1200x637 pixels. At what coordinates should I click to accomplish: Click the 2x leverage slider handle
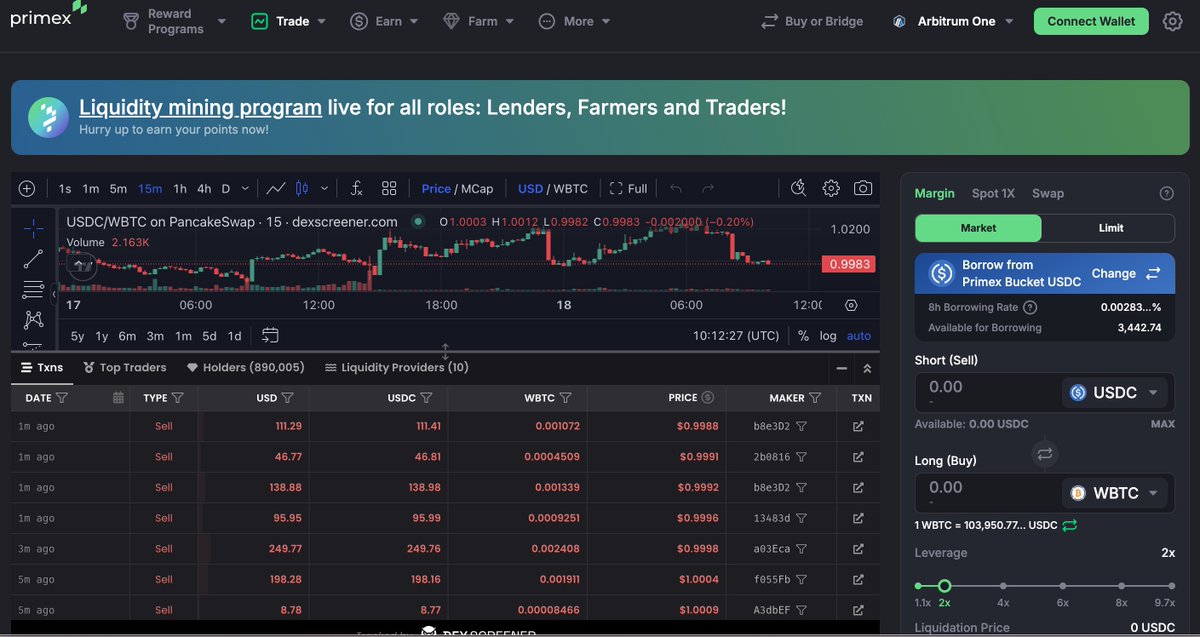[944, 586]
